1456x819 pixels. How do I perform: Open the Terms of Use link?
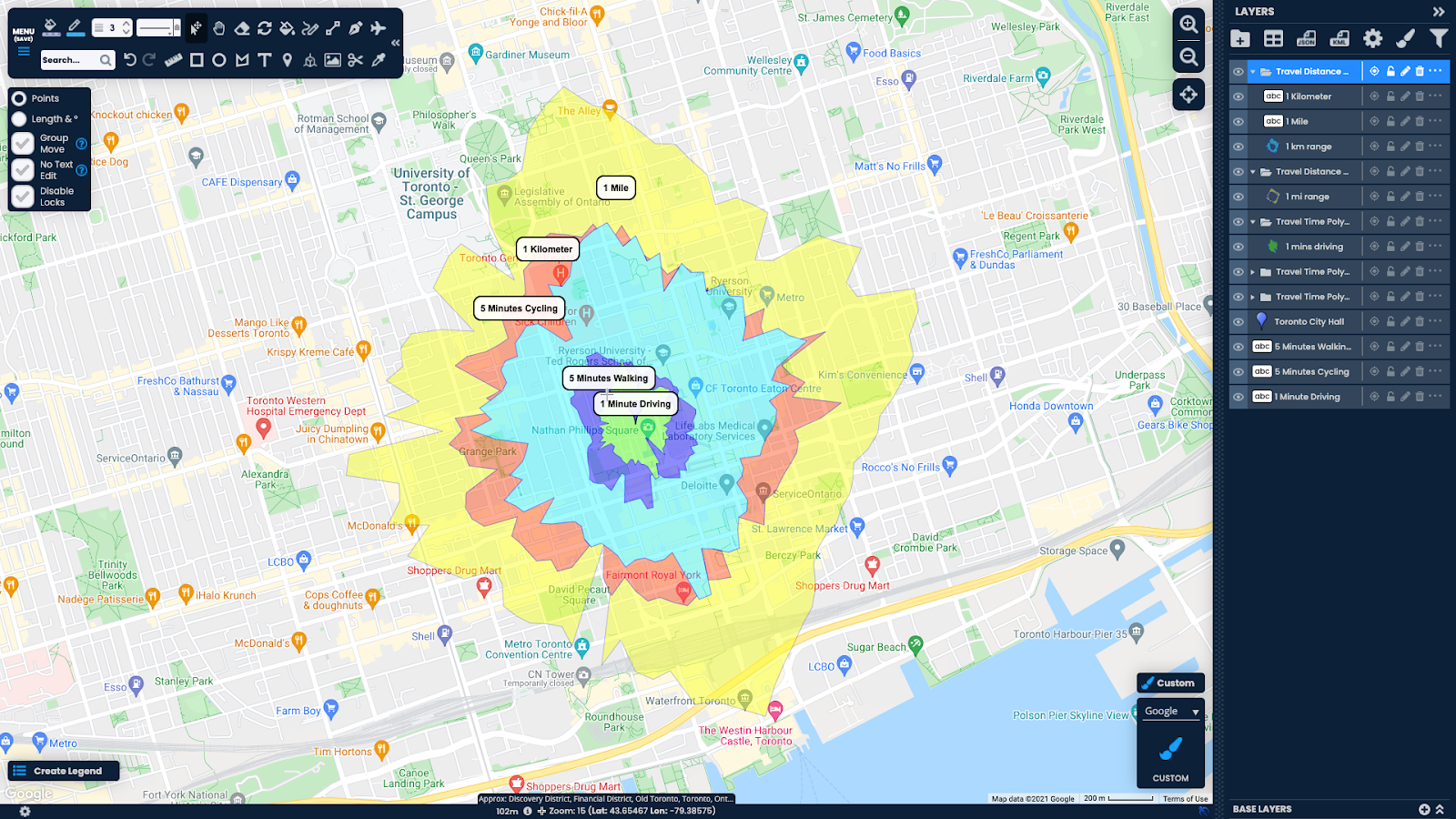[x=1185, y=799]
